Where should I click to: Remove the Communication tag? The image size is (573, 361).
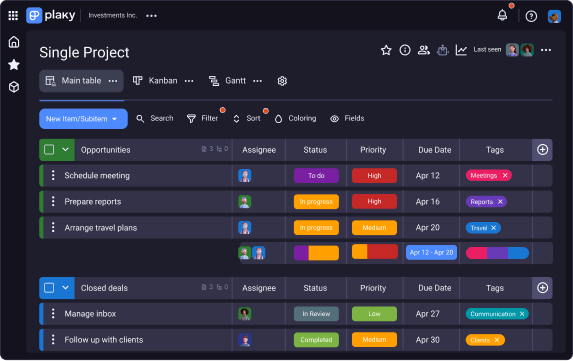[522, 314]
